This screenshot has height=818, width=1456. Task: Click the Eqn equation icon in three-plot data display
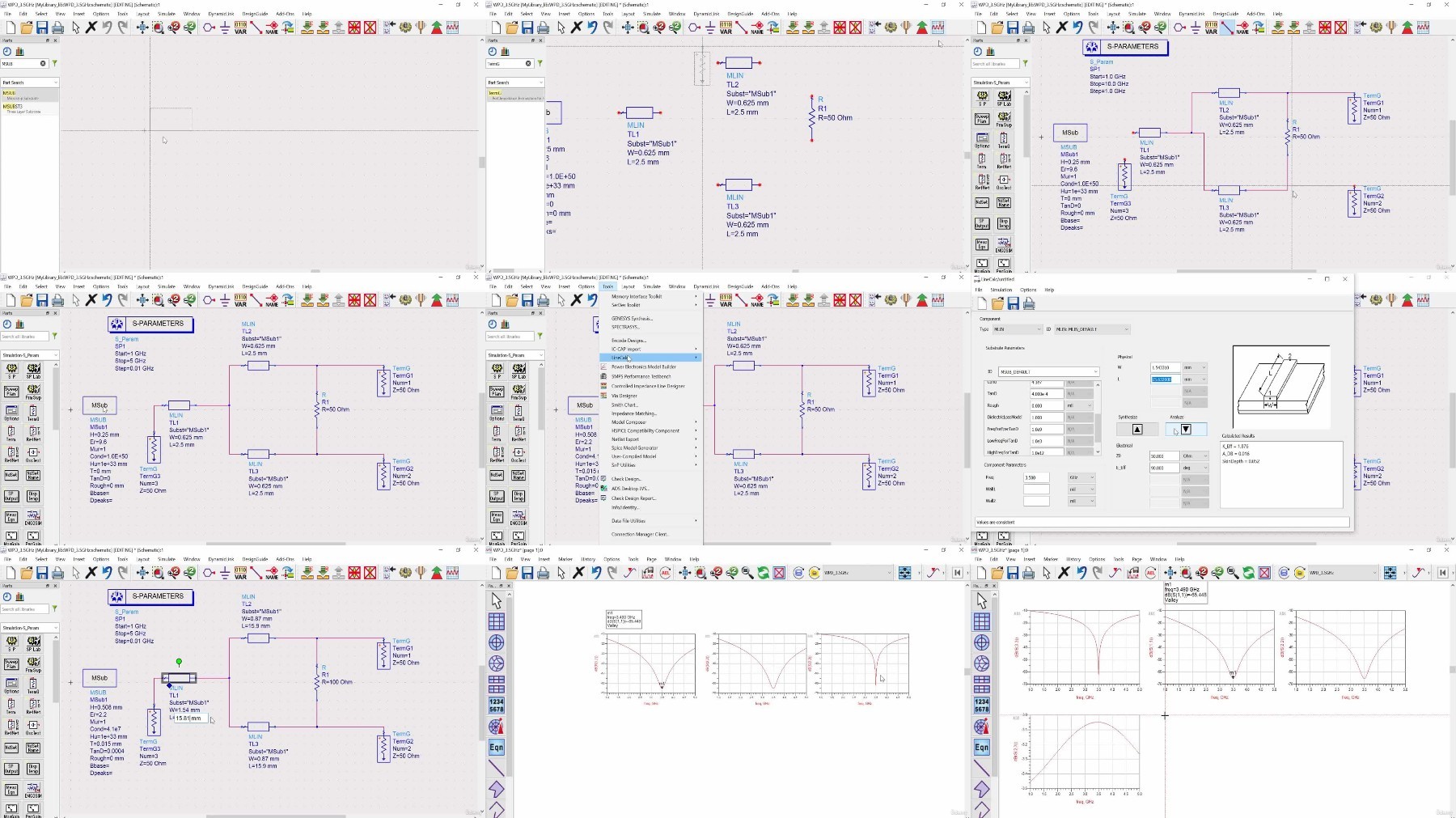coord(497,748)
